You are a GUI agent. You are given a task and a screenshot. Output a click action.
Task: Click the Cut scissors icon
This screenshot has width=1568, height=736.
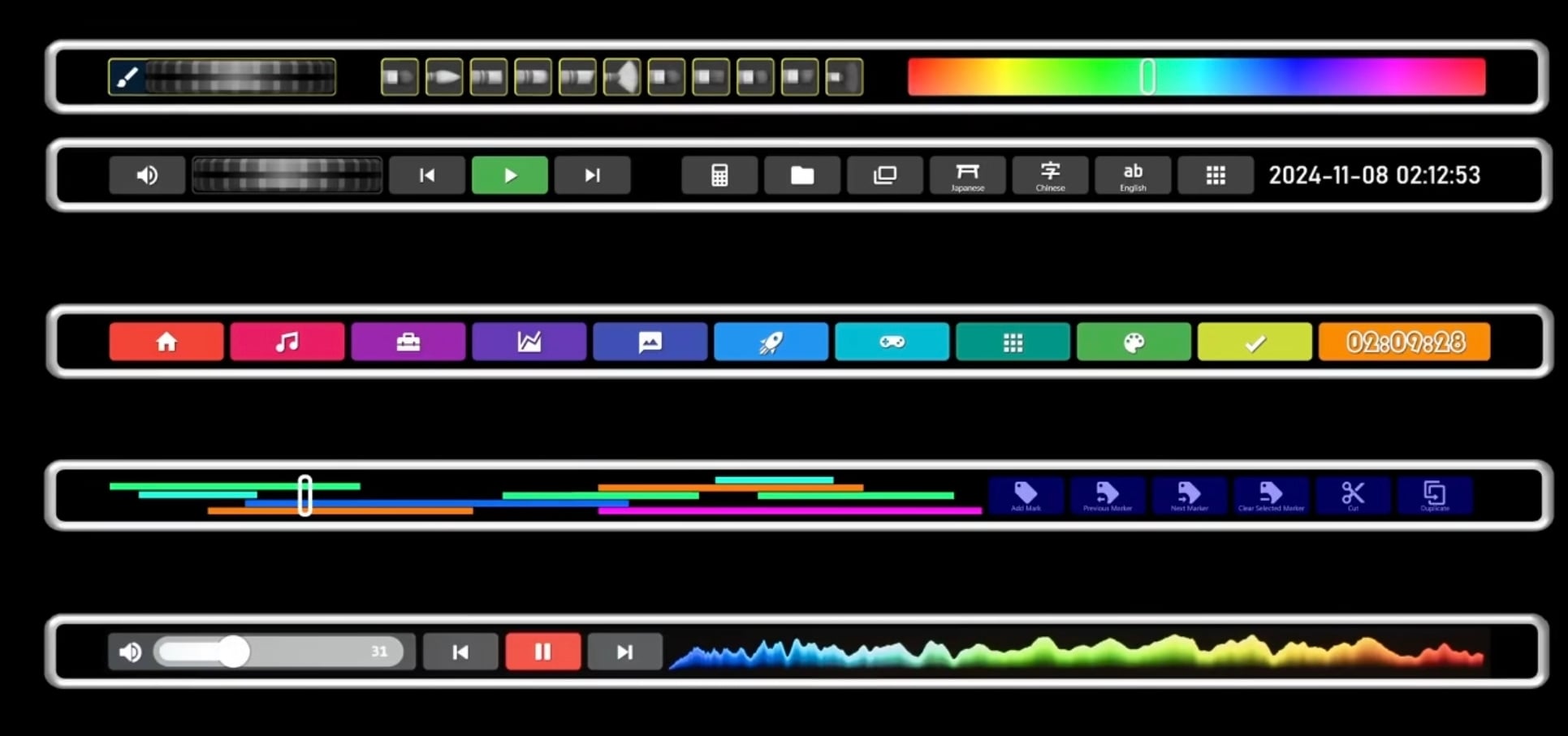pyautogui.click(x=1354, y=495)
